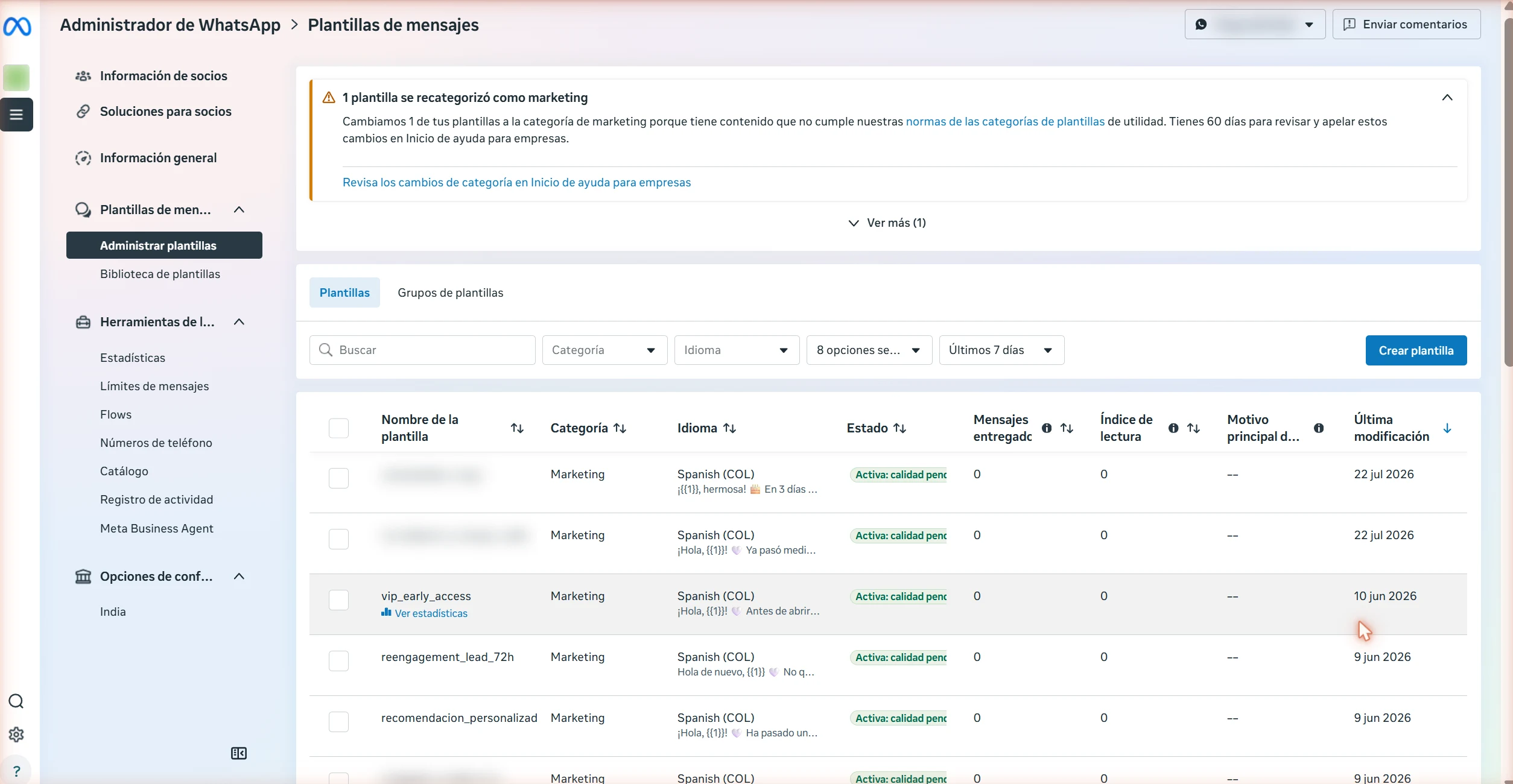Open search from the left rail magnifier
Image resolution: width=1513 pixels, height=784 pixels.
click(16, 701)
